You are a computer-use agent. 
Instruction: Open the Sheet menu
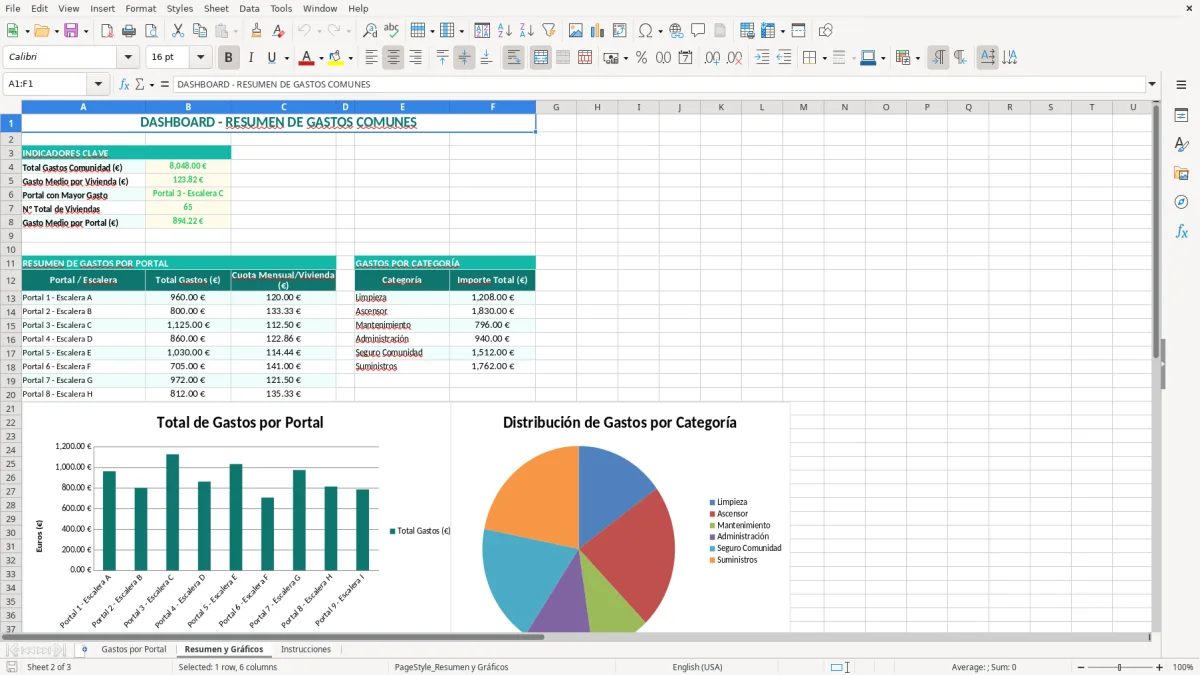[x=216, y=8]
